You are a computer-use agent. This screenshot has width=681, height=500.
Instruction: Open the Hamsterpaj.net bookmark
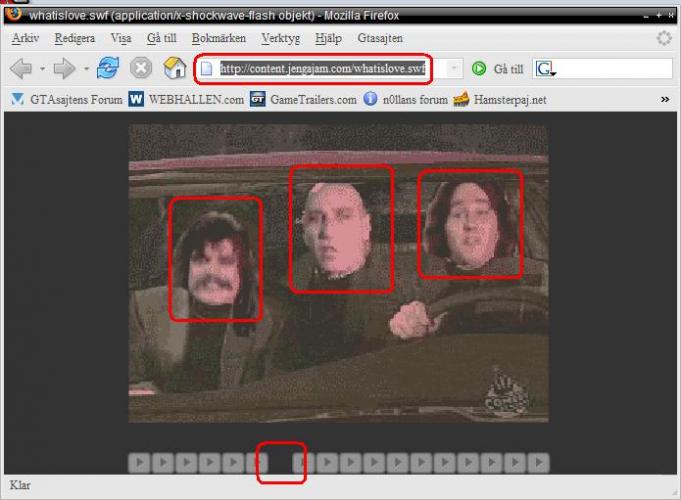pyautogui.click(x=500, y=100)
